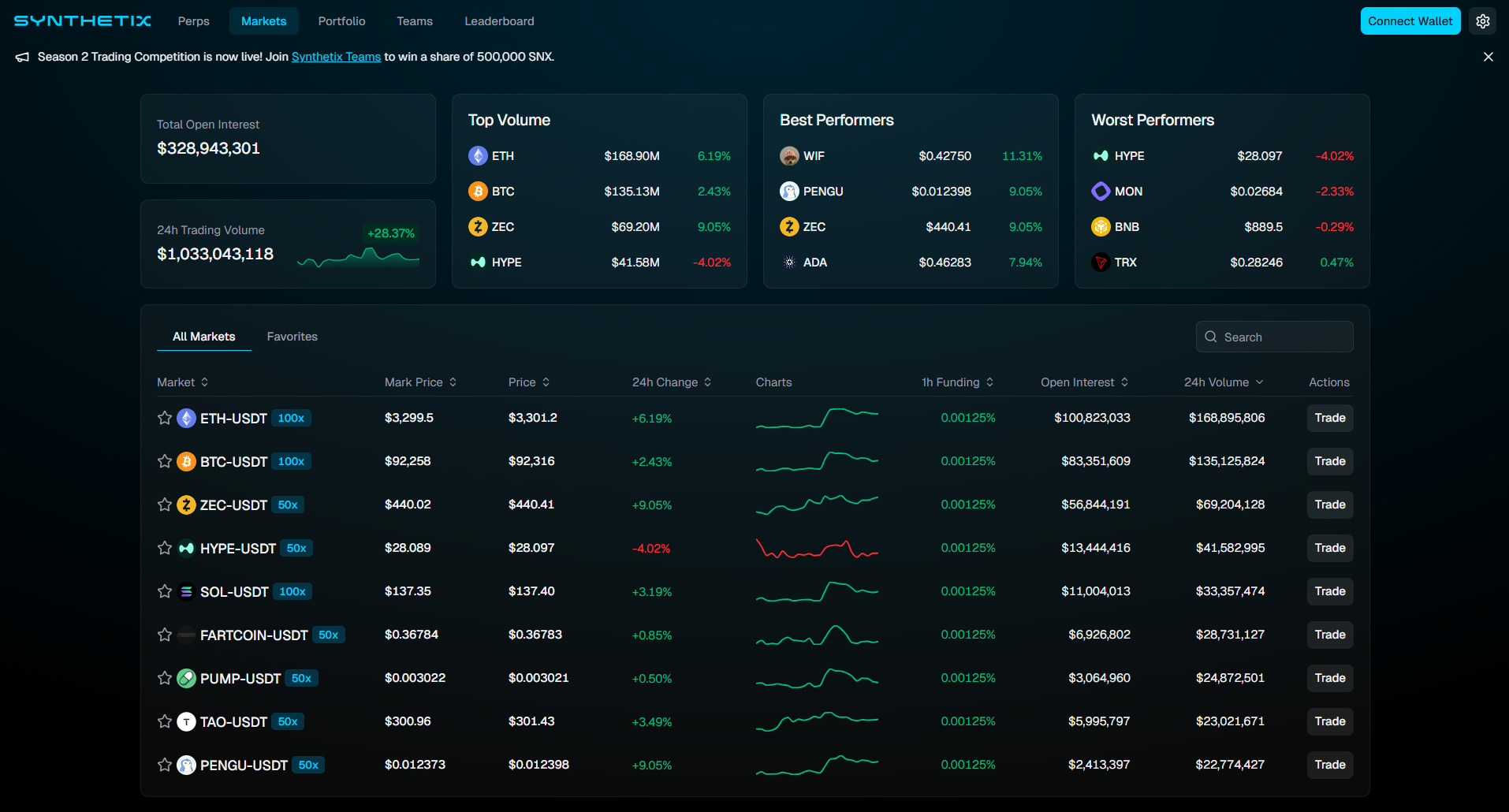
Task: Click the WIF icon in Best Performers
Action: pyautogui.click(x=789, y=156)
